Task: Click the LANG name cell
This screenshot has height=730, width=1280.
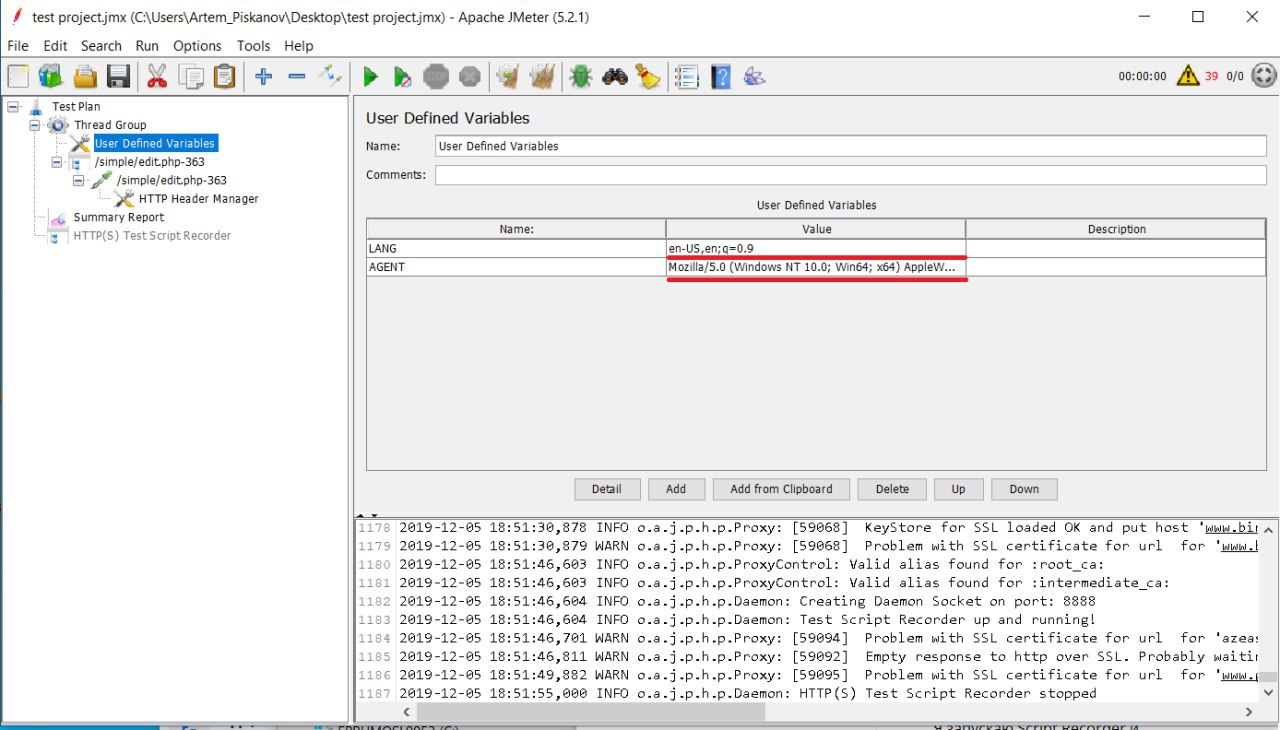Action: coord(516,248)
